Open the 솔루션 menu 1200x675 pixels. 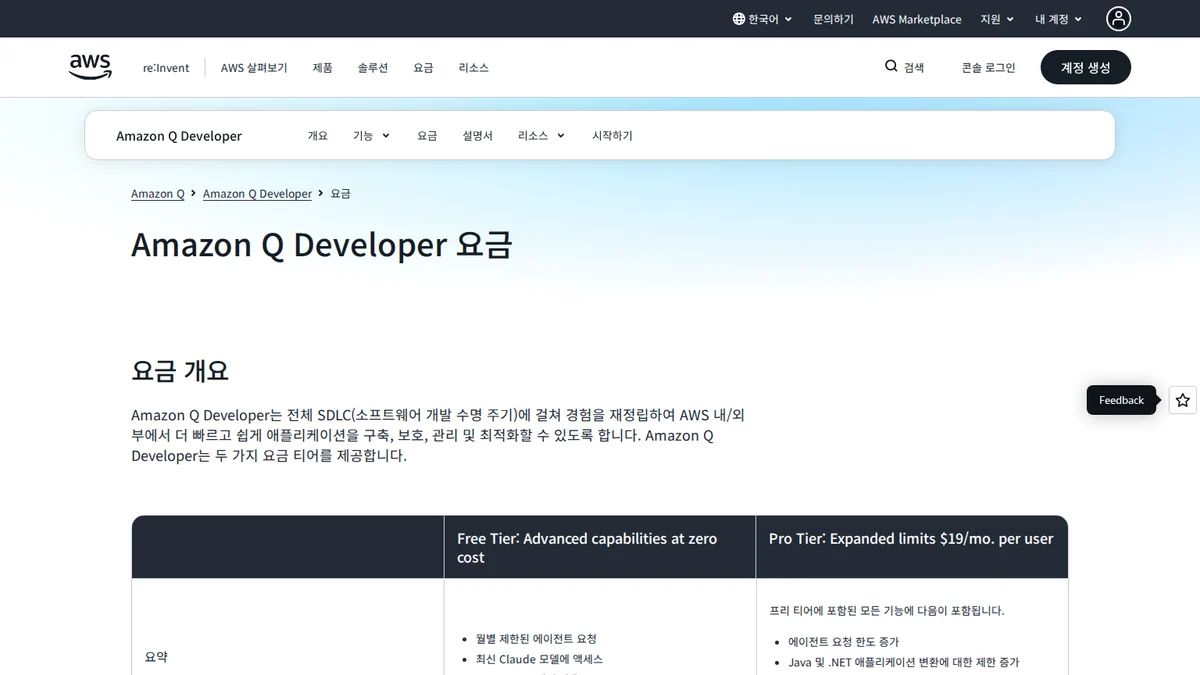372,68
